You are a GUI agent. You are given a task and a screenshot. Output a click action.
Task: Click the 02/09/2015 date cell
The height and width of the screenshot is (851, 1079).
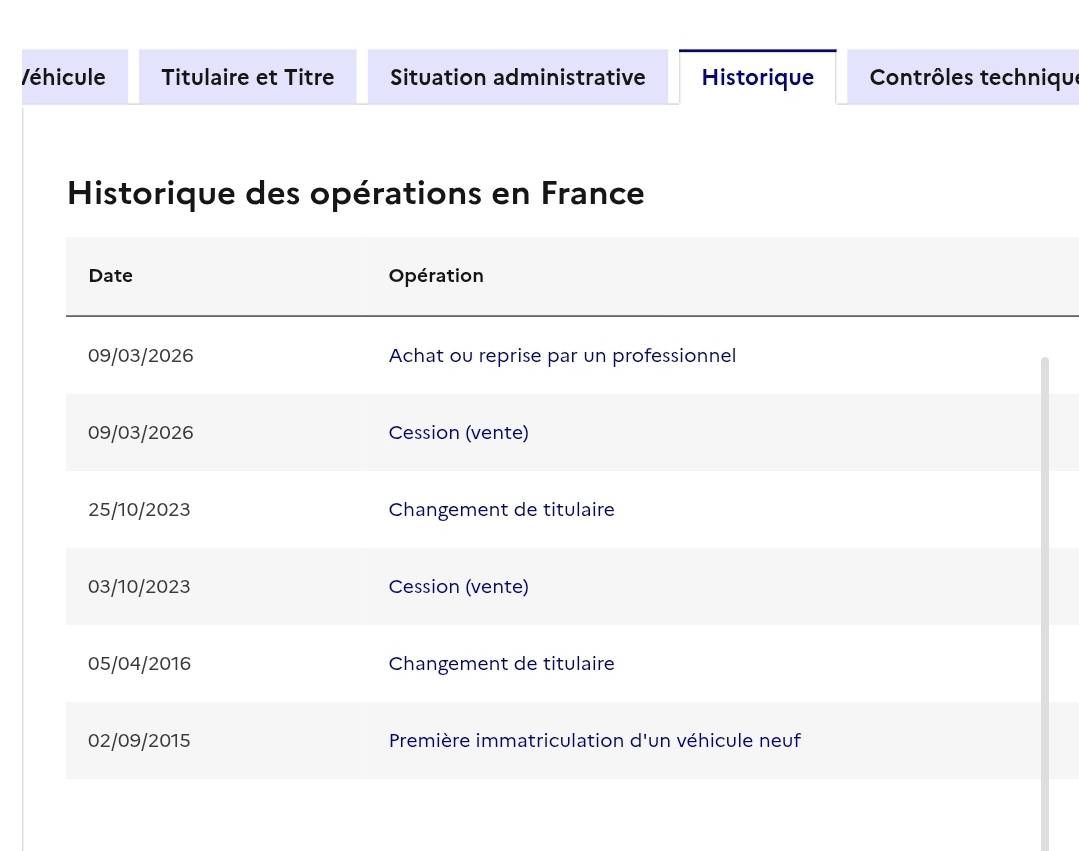[x=139, y=740]
